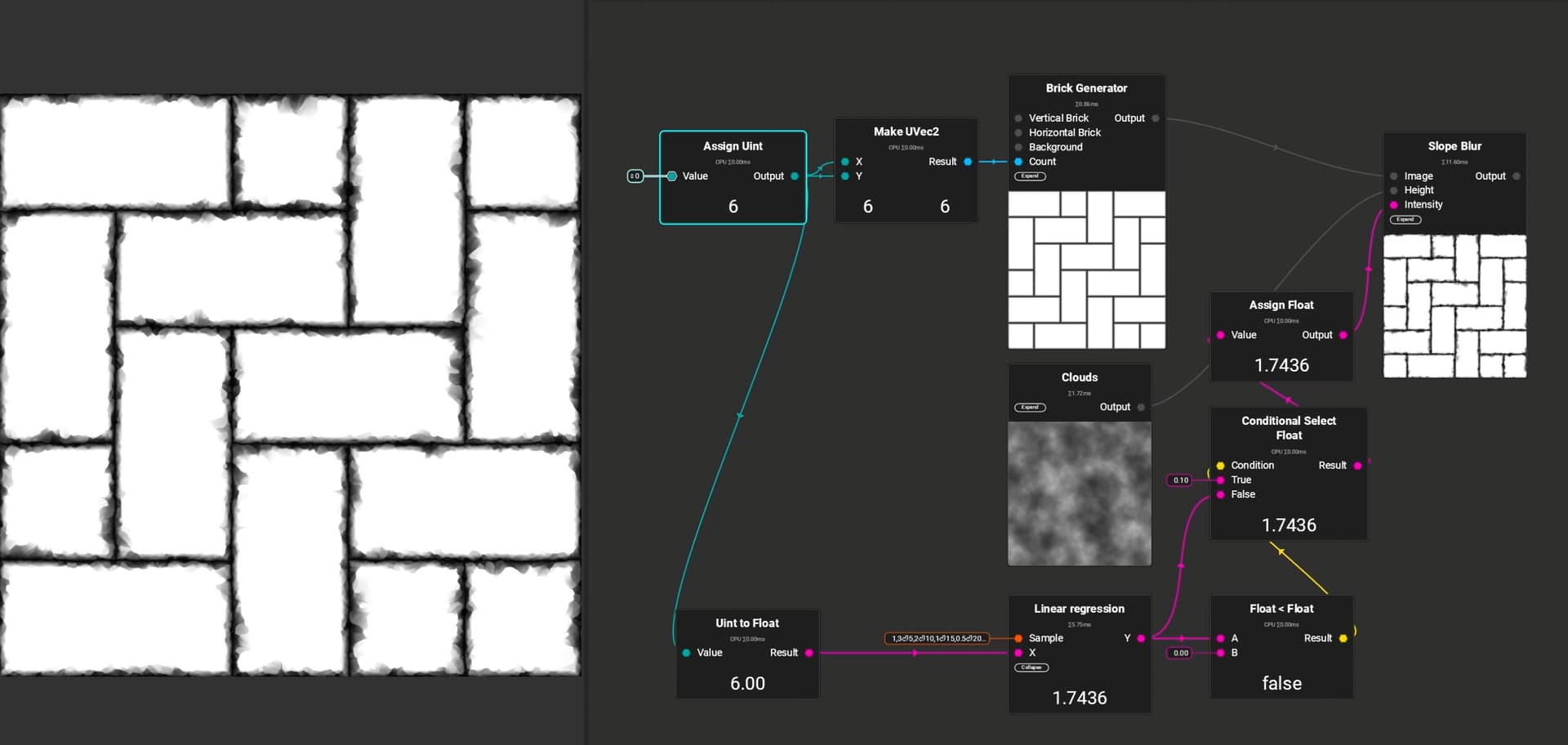The image size is (1568, 745).
Task: Click the Output socket on the Clouds node
Action: [x=1141, y=407]
